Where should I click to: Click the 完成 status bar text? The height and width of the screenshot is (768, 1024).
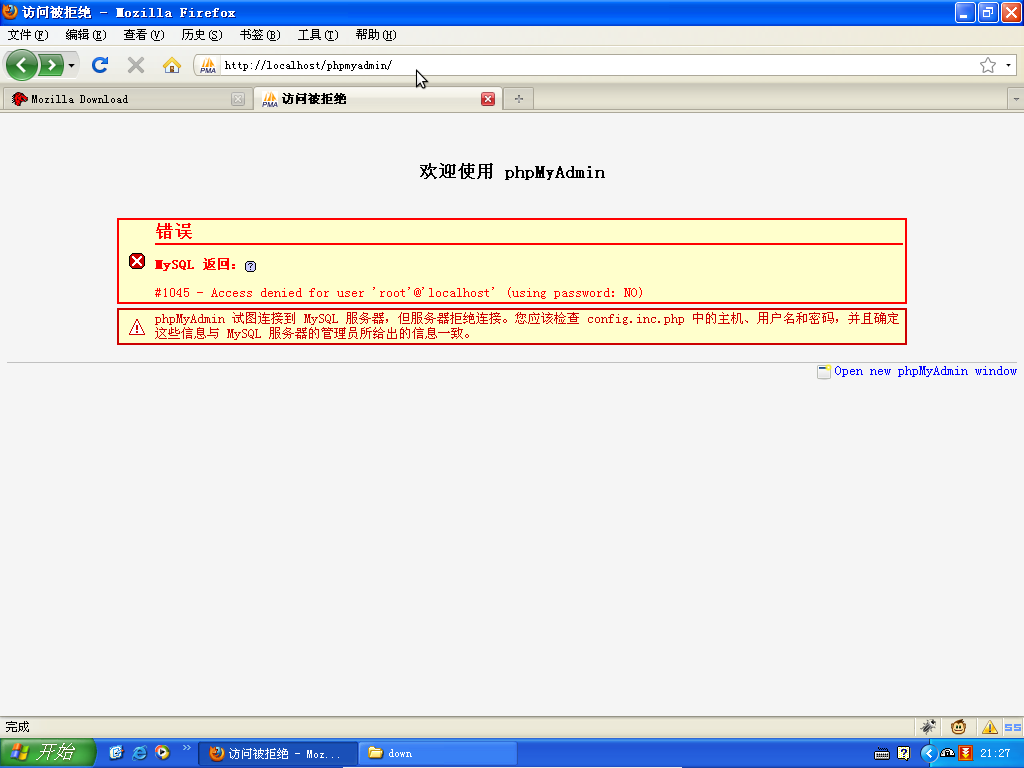18,727
